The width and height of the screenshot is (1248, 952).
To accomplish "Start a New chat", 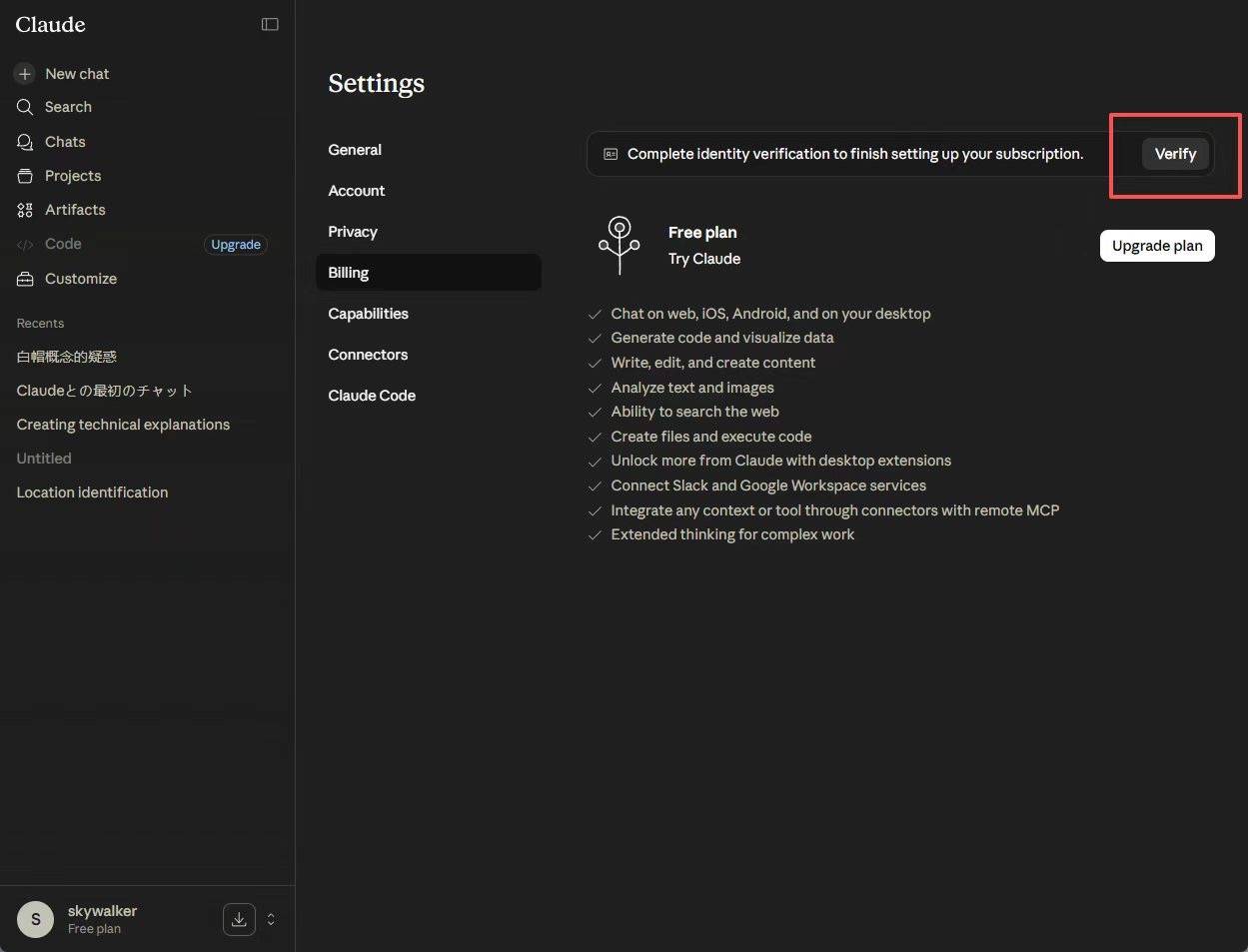I will tap(77, 74).
